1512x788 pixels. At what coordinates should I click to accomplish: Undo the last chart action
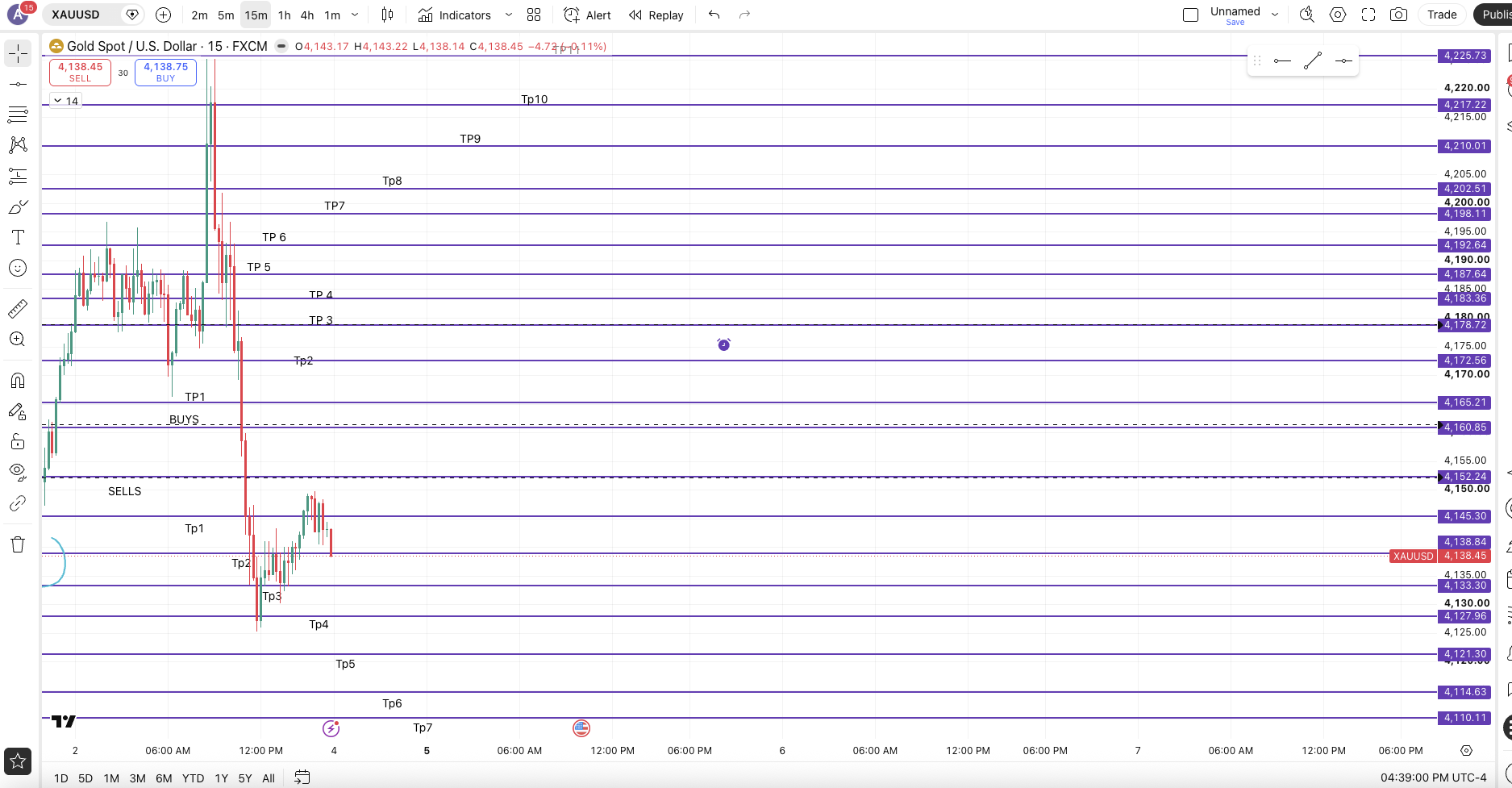click(x=714, y=15)
